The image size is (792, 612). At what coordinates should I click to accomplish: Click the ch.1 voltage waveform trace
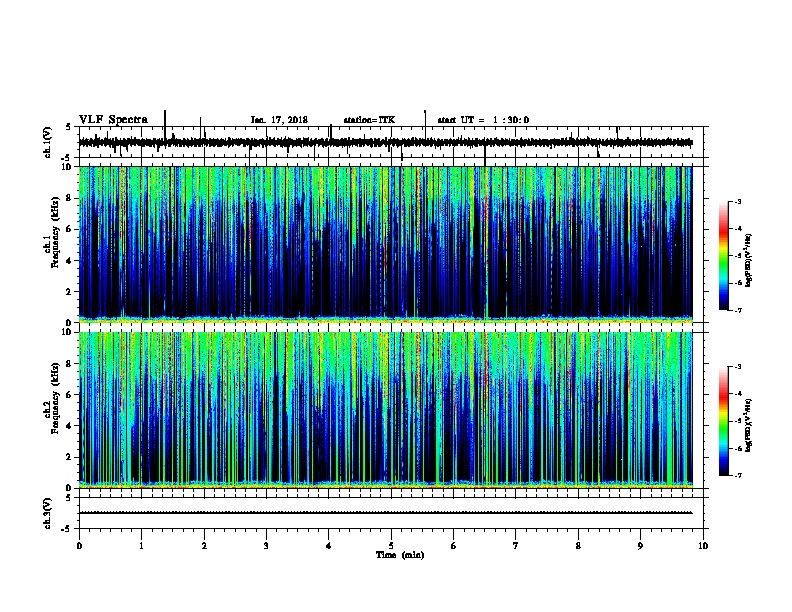click(x=386, y=143)
